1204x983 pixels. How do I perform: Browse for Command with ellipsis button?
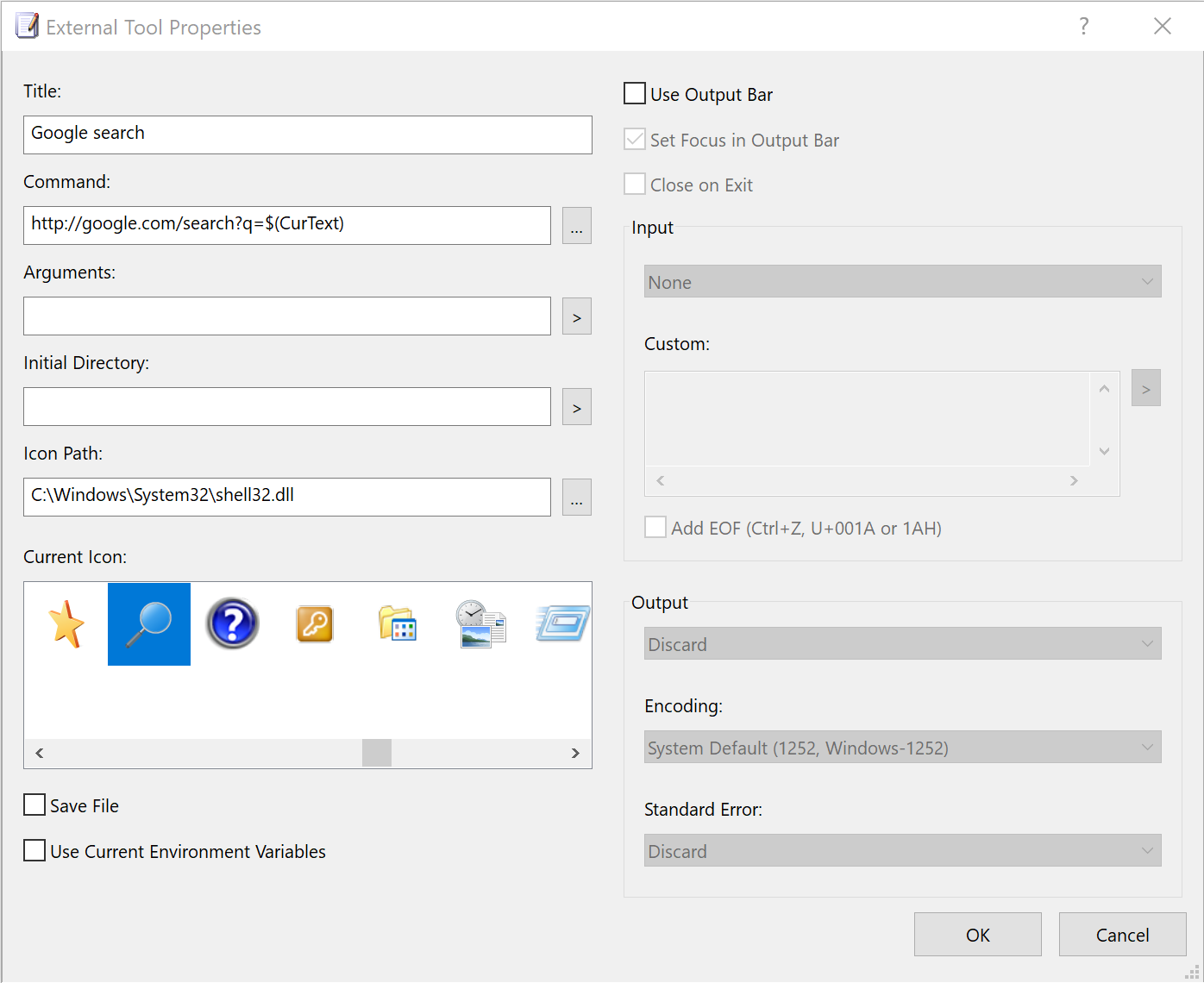pos(577,226)
